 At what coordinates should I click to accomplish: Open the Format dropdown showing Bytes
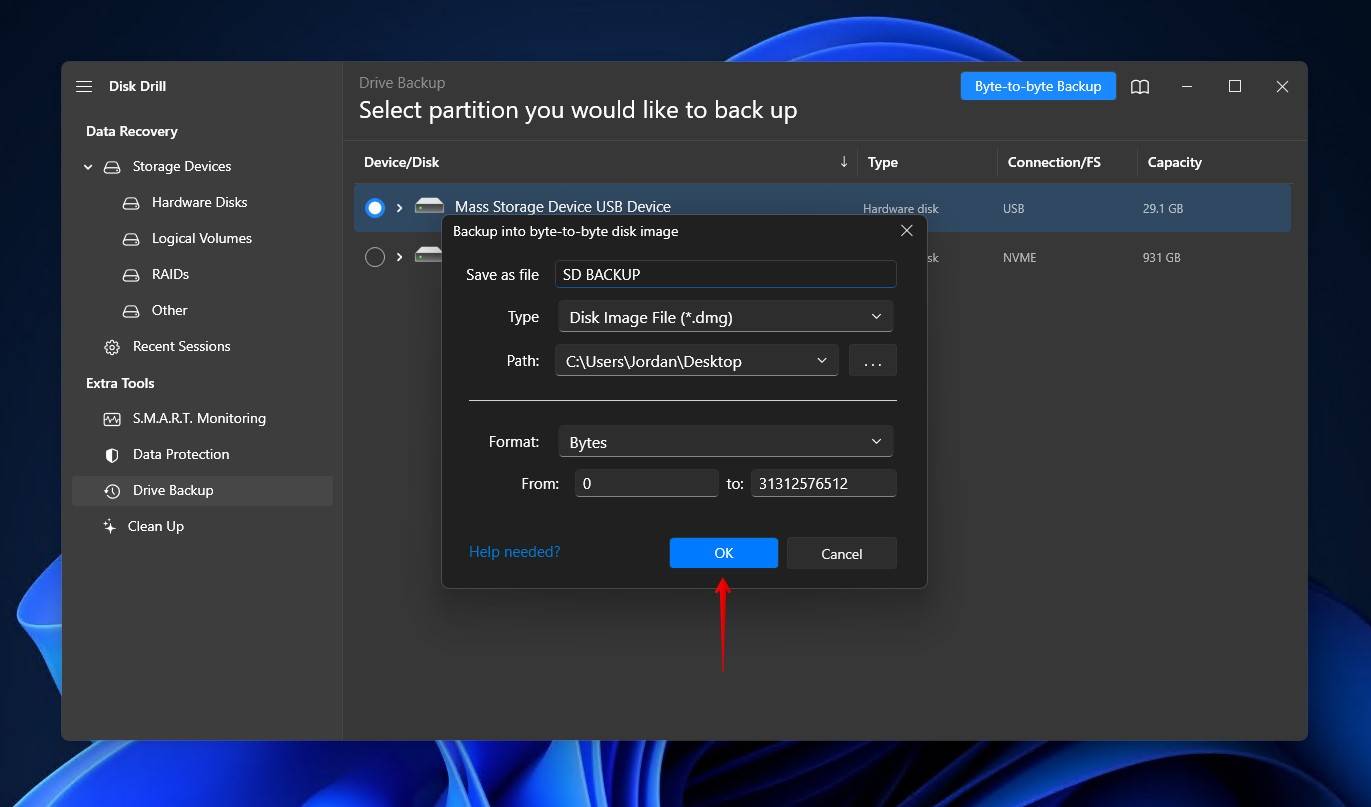725,441
